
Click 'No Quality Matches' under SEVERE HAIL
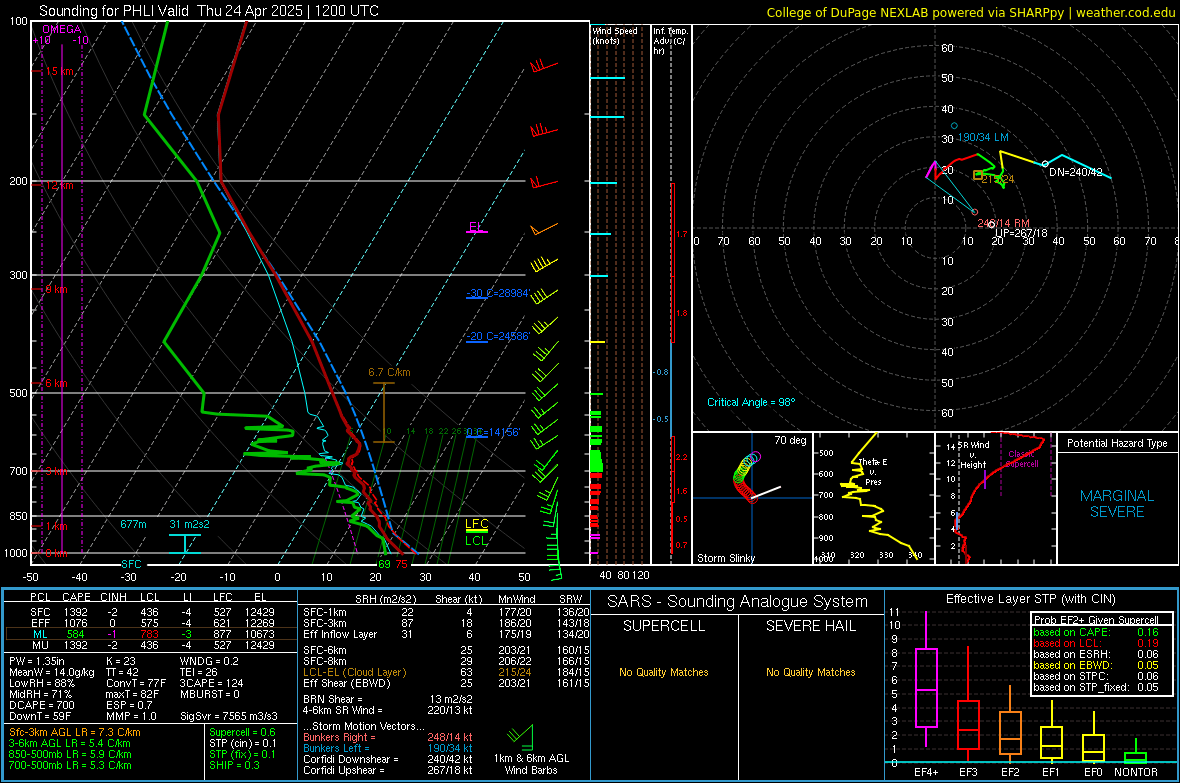810,672
